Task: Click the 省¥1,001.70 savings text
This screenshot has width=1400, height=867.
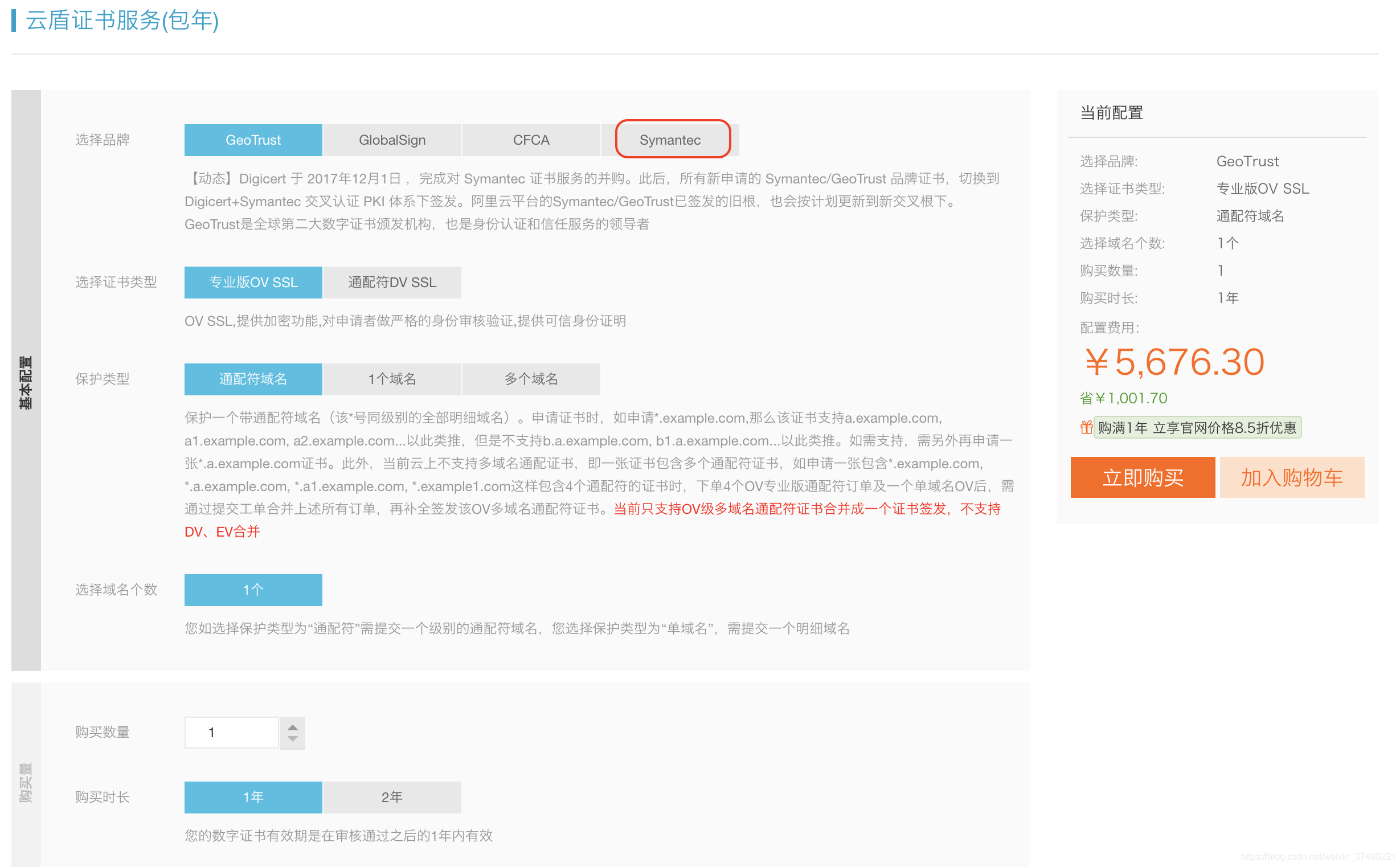Action: tap(1124, 398)
